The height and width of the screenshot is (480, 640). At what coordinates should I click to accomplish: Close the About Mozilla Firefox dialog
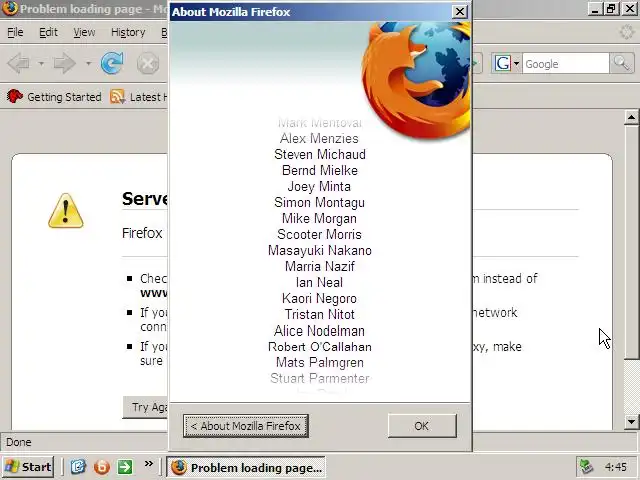(460, 12)
